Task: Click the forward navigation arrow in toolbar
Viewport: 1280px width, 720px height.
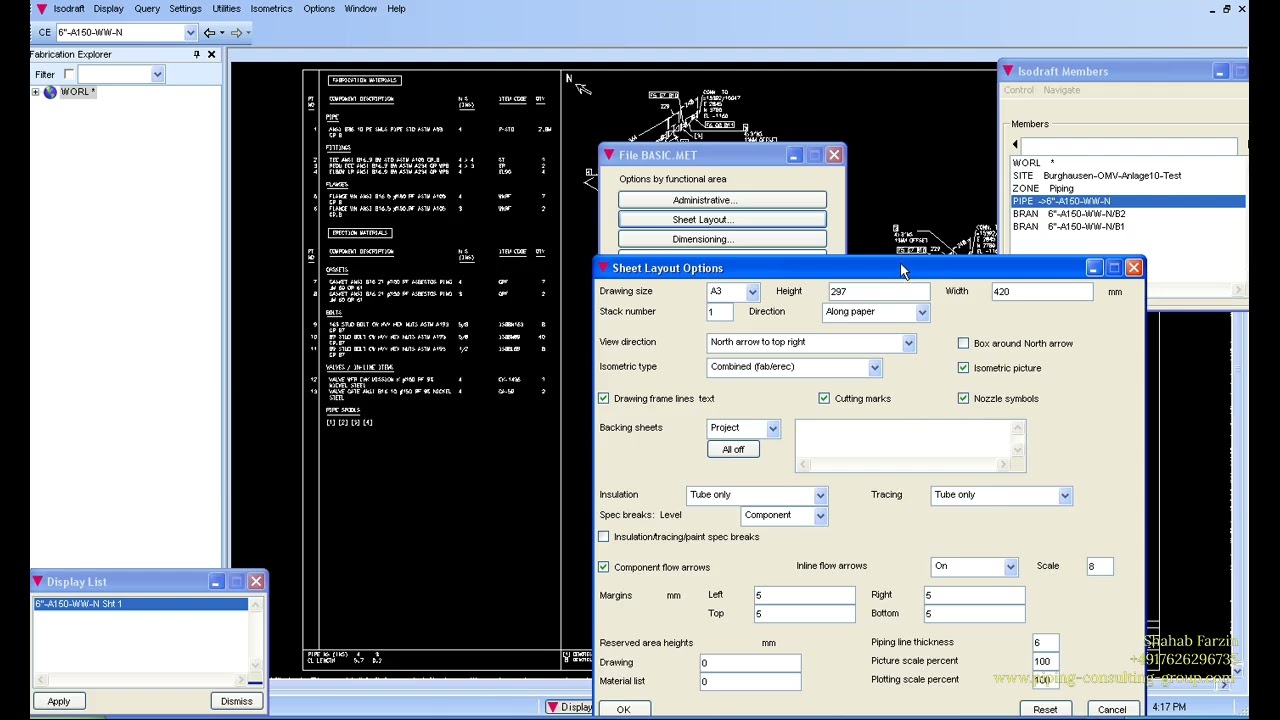Action: coord(237,32)
